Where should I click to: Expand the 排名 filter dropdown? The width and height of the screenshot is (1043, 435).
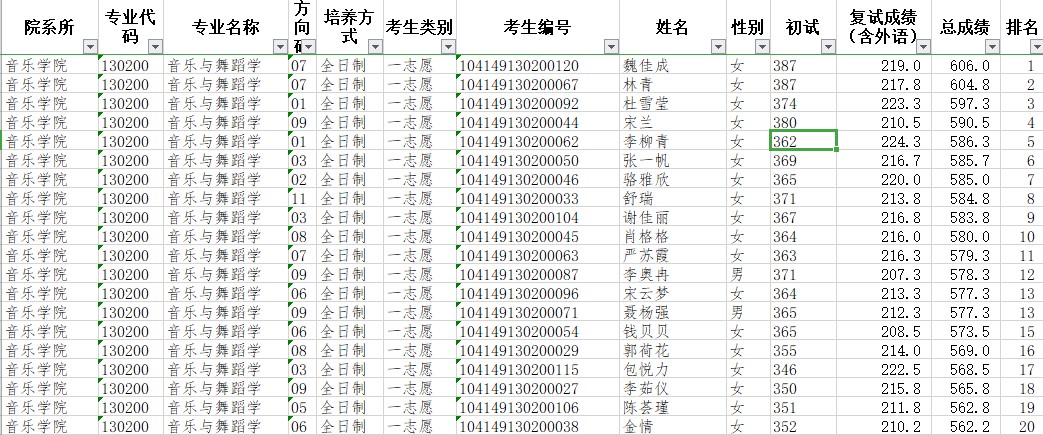(x=1034, y=47)
